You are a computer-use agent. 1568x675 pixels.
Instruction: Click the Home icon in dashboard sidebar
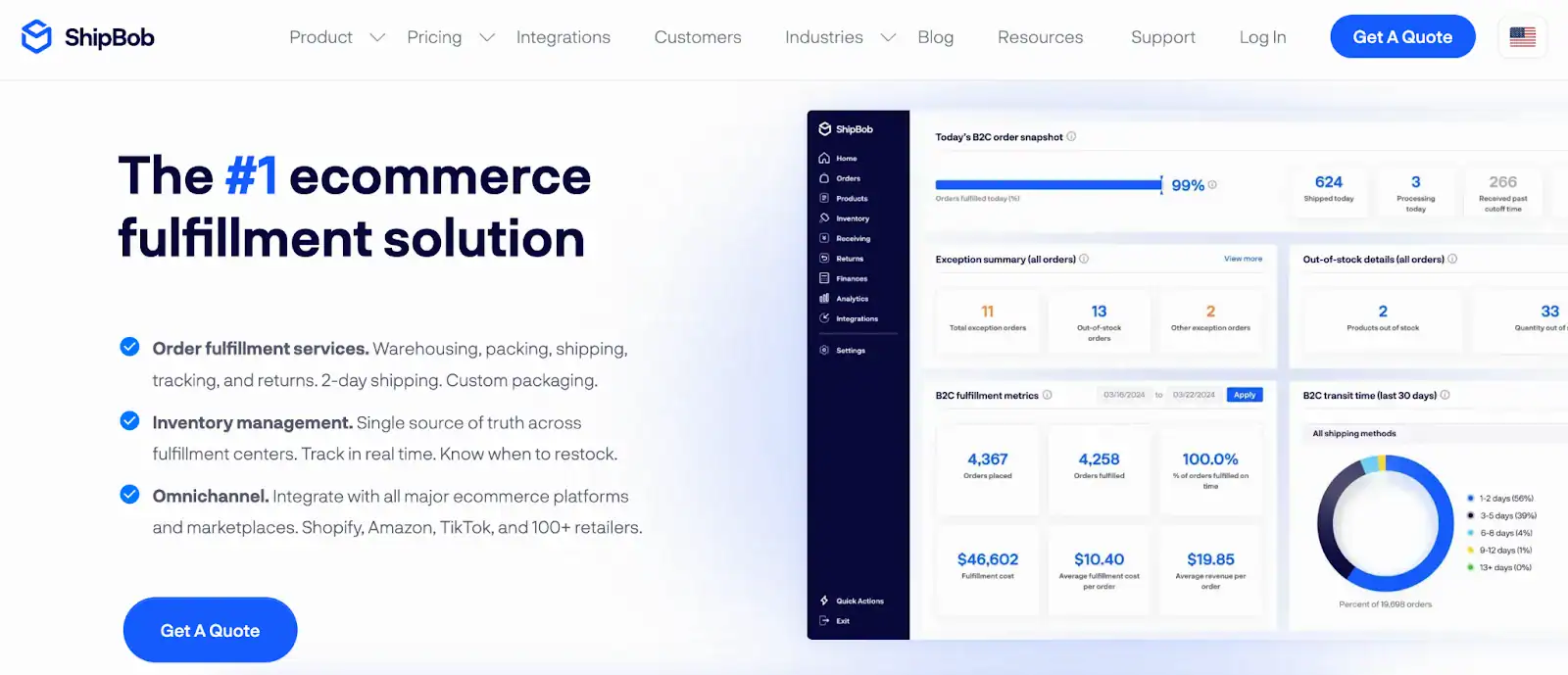[824, 158]
